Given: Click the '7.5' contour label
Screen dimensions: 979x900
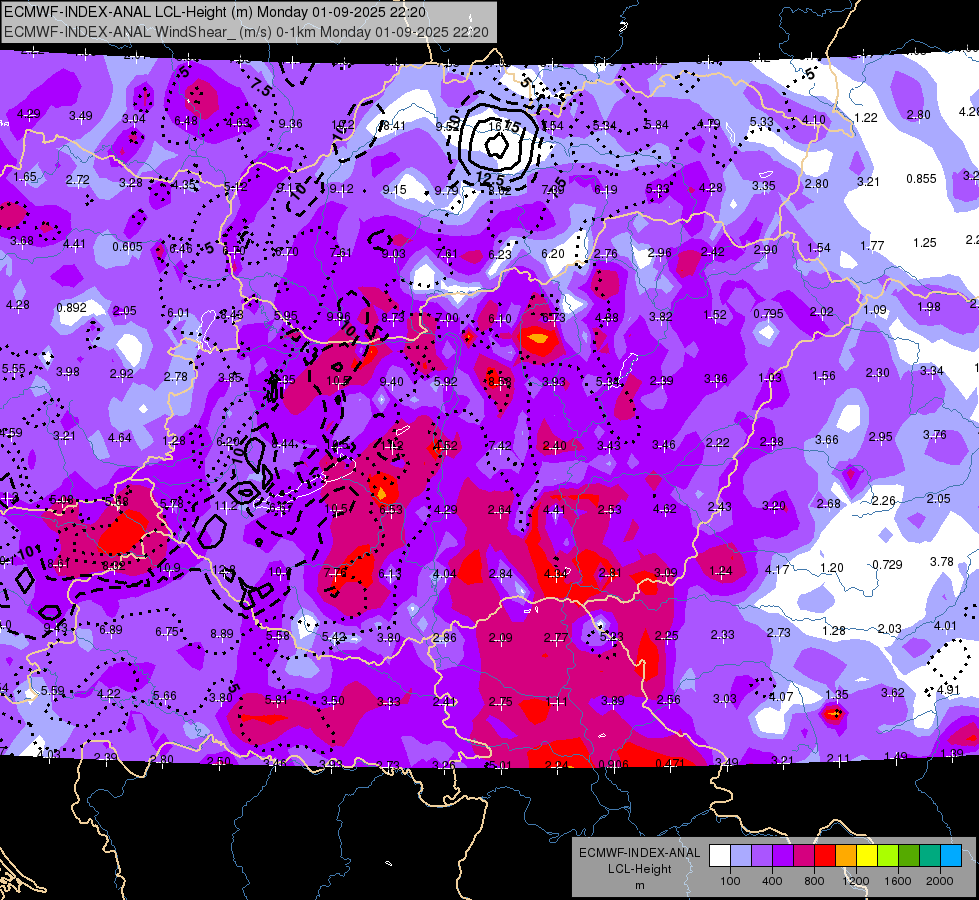Looking at the screenshot, I should [261, 86].
